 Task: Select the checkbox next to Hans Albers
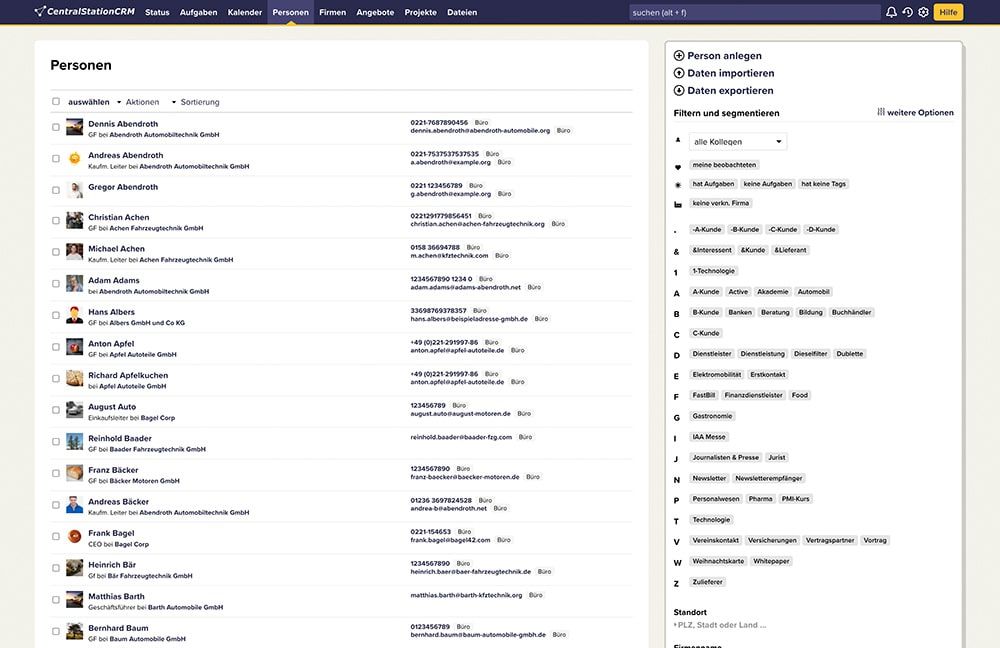tap(56, 316)
